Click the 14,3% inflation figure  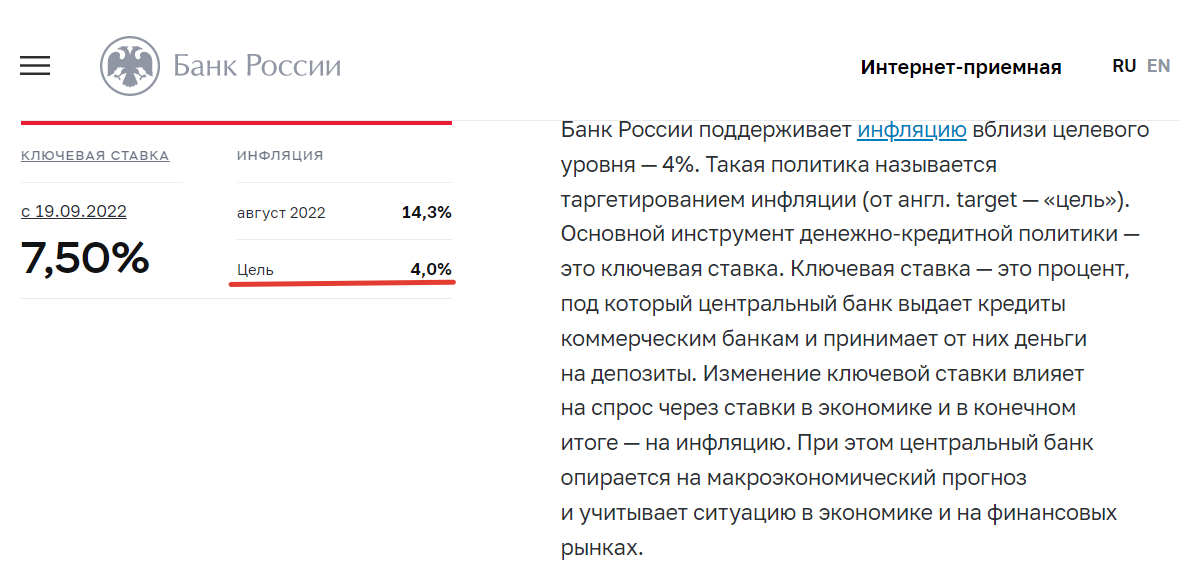point(426,213)
